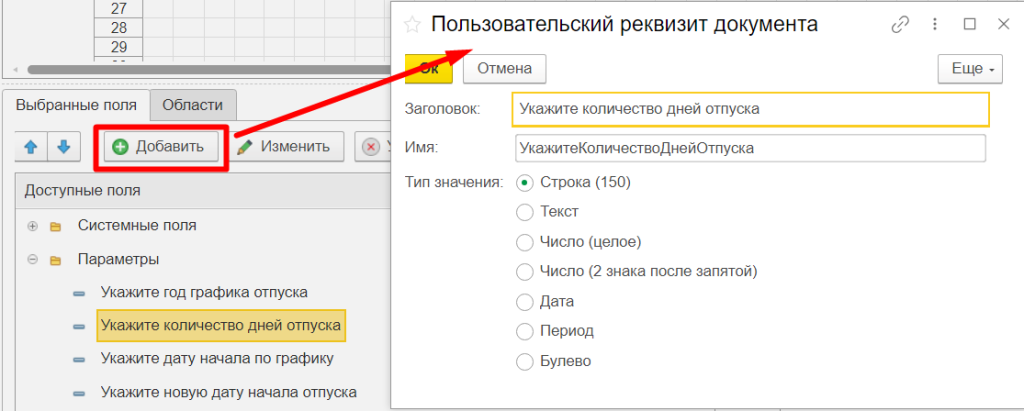Click into the Имя input field
1024x411 pixels.
749,148
